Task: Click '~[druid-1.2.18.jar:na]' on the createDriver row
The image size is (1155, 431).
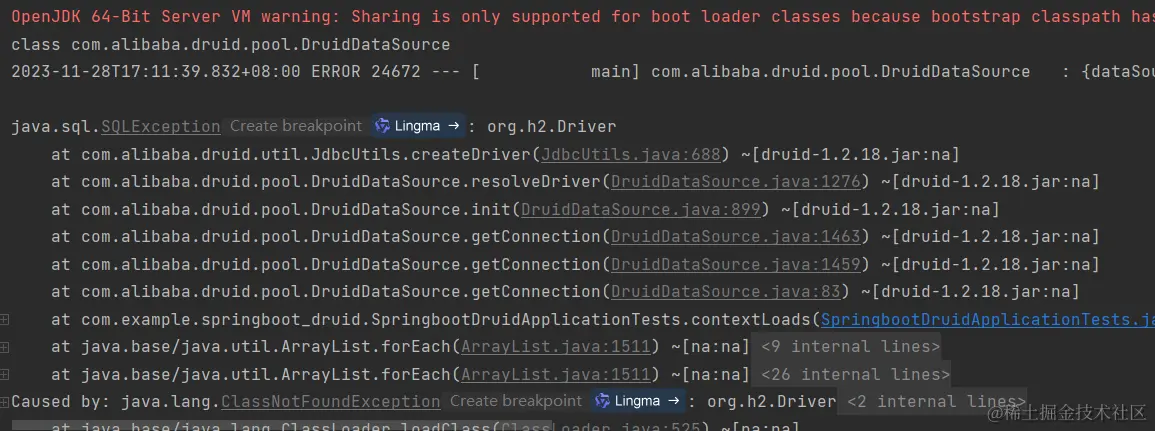Action: [850, 154]
